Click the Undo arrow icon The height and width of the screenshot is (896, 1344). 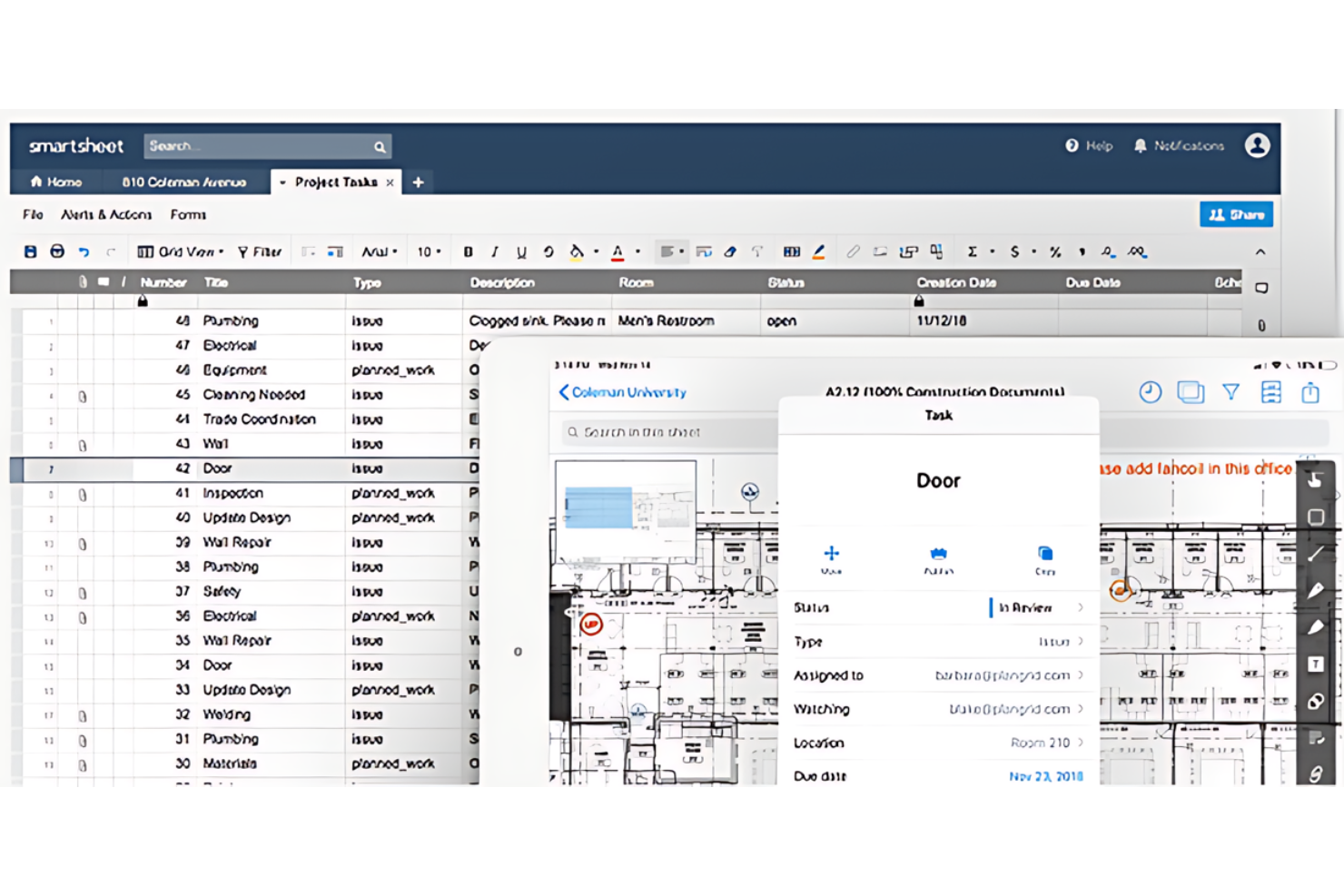(x=84, y=252)
